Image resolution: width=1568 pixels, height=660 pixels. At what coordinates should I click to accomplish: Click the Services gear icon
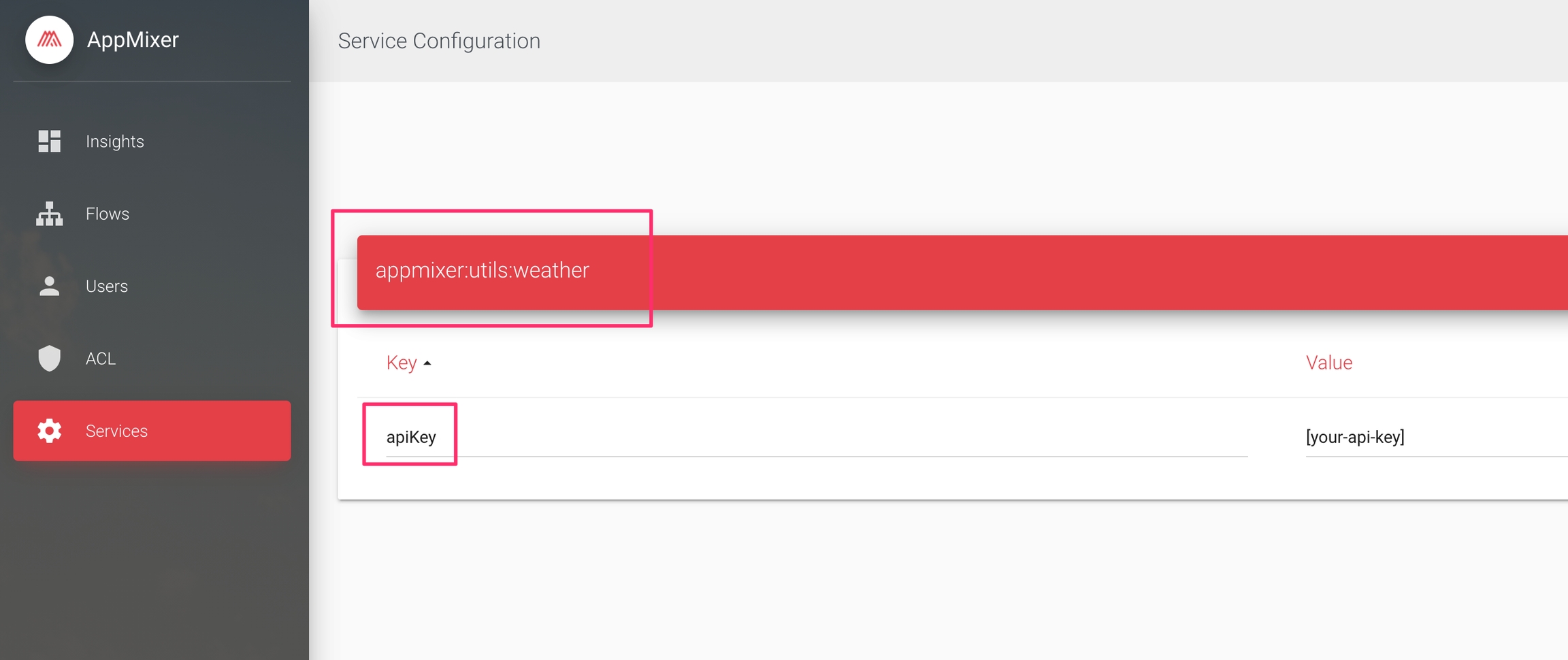[49, 431]
